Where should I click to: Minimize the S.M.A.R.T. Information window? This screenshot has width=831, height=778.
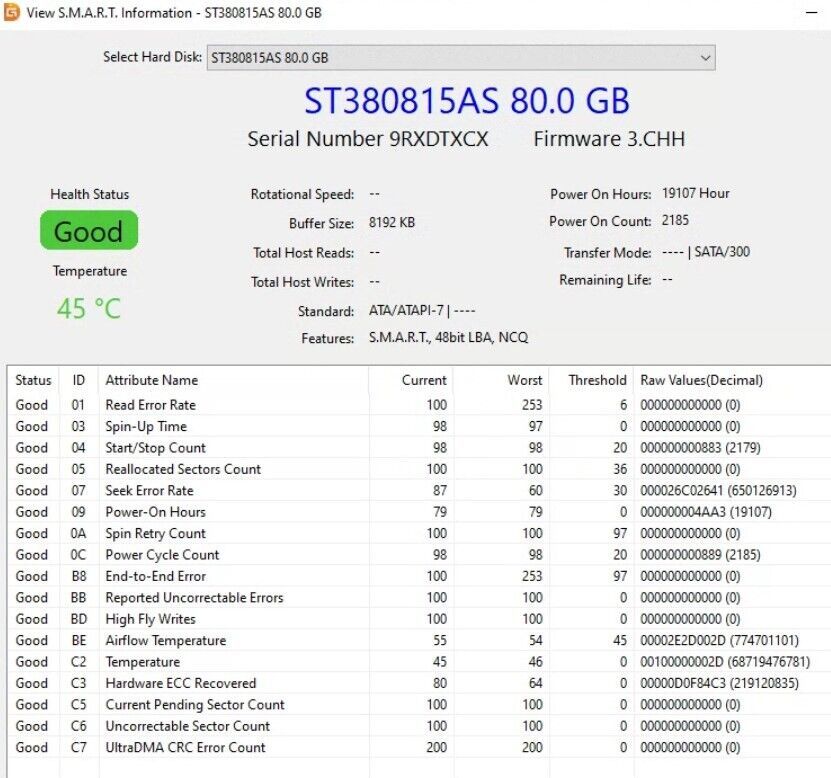tap(811, 12)
